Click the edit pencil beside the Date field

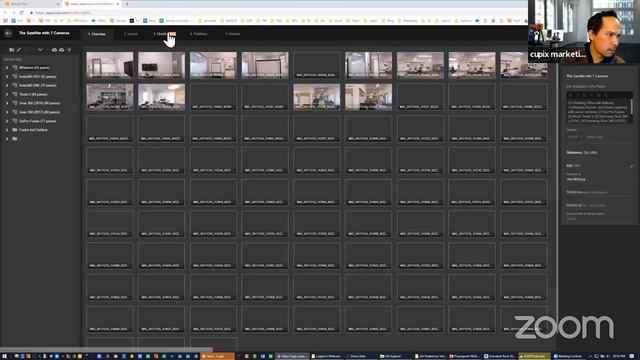(631, 166)
